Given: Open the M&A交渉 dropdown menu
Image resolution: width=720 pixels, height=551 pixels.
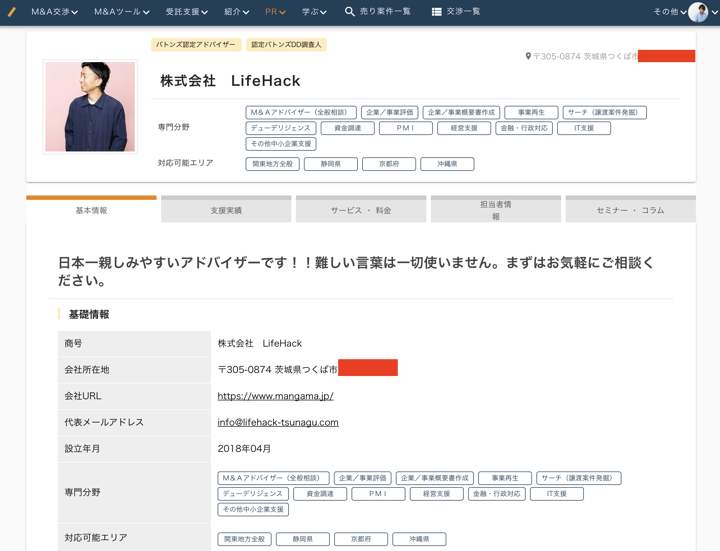Looking at the screenshot, I should (54, 12).
